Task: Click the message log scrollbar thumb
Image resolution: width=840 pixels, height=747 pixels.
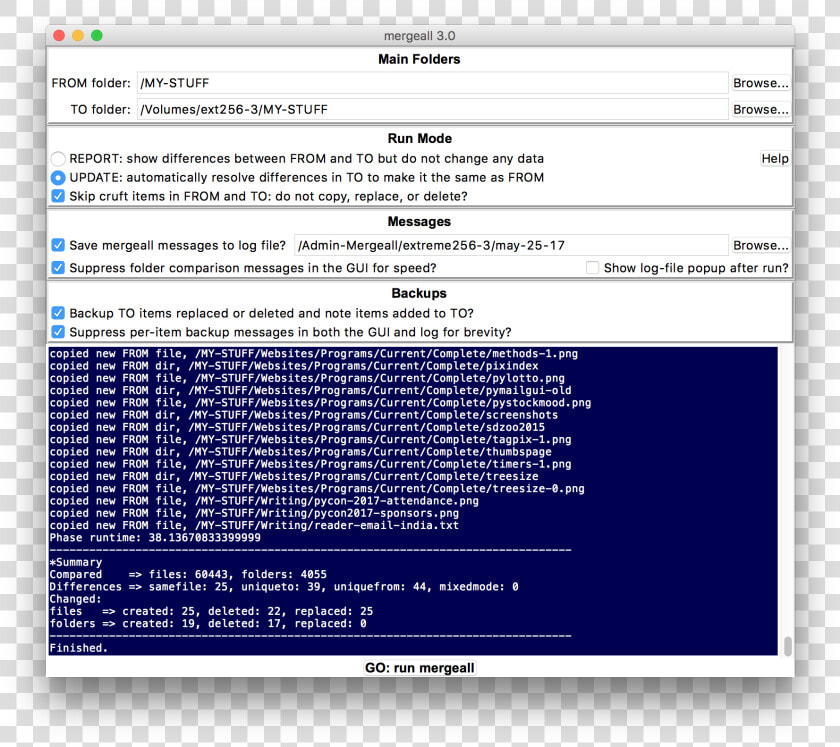Action: point(787,646)
